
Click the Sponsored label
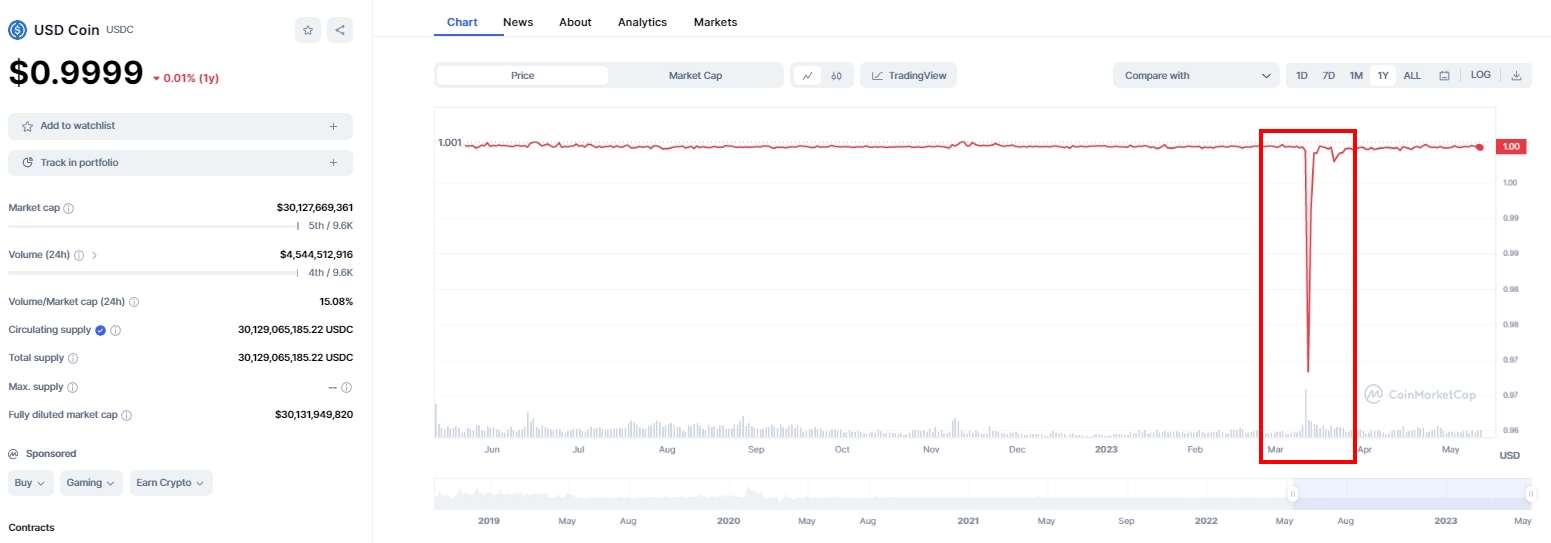[x=50, y=454]
